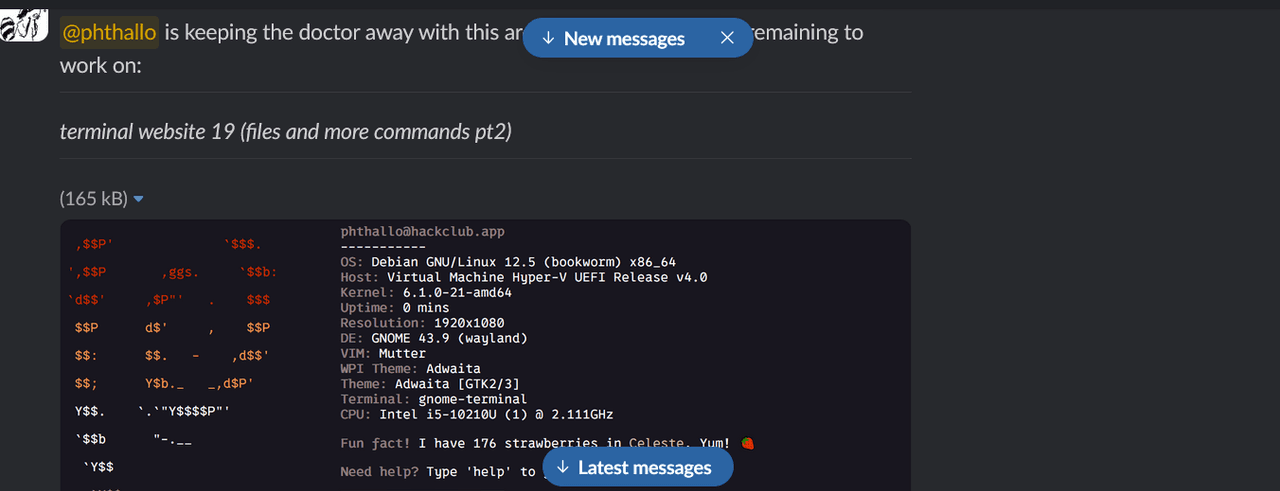The height and width of the screenshot is (491, 1280).
Task: Click the italic "terminal website 19" title
Action: pos(286,132)
